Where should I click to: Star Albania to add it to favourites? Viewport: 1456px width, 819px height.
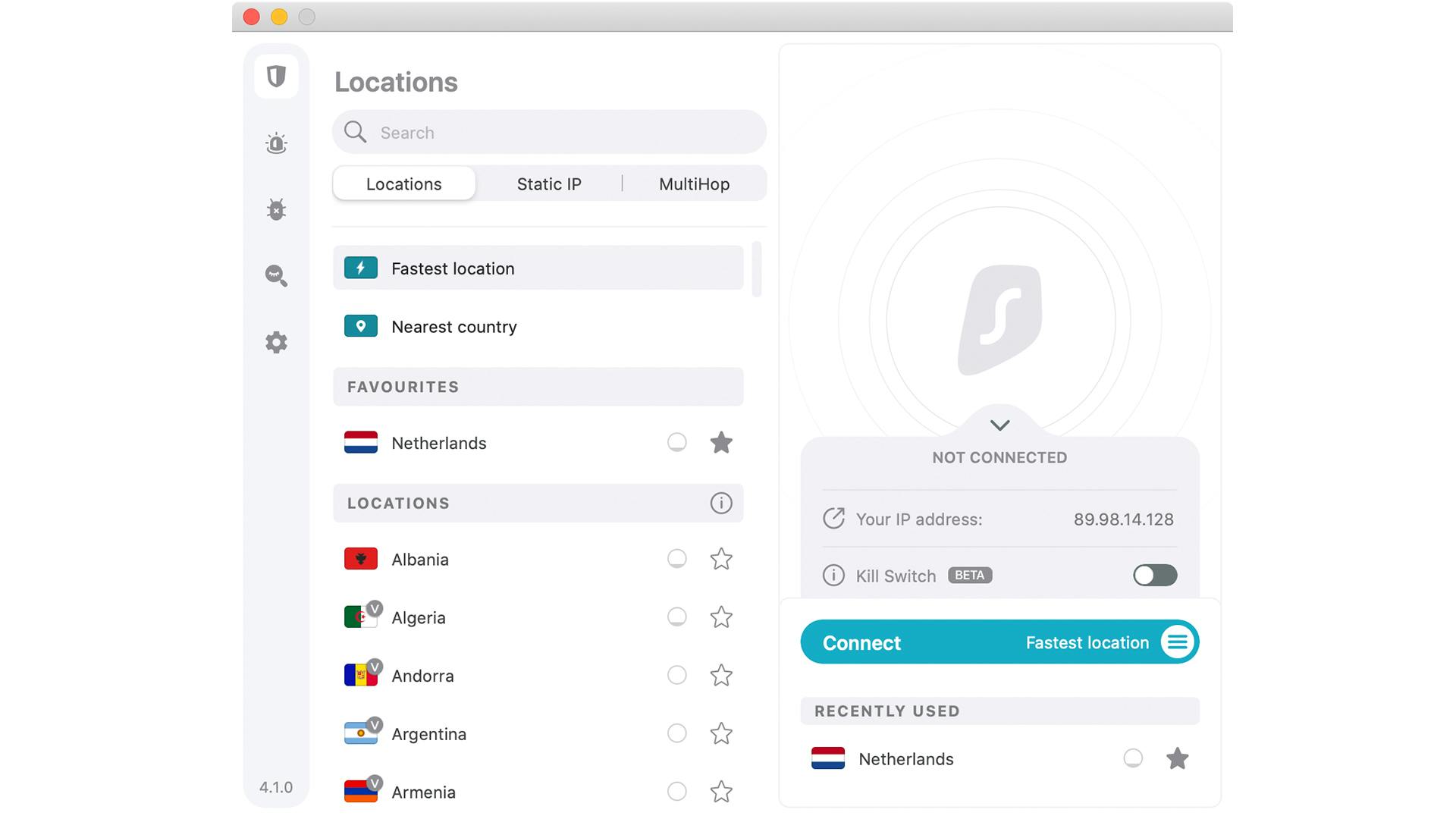pyautogui.click(x=721, y=559)
